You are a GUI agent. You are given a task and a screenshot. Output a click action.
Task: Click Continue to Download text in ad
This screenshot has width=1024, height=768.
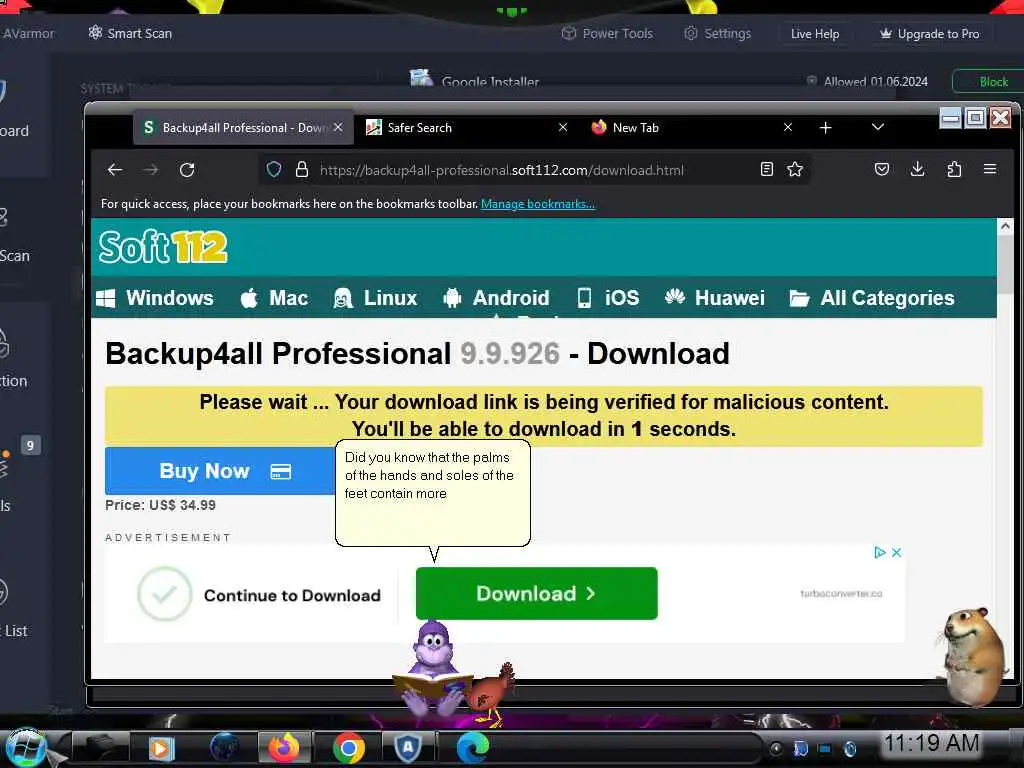(x=292, y=596)
